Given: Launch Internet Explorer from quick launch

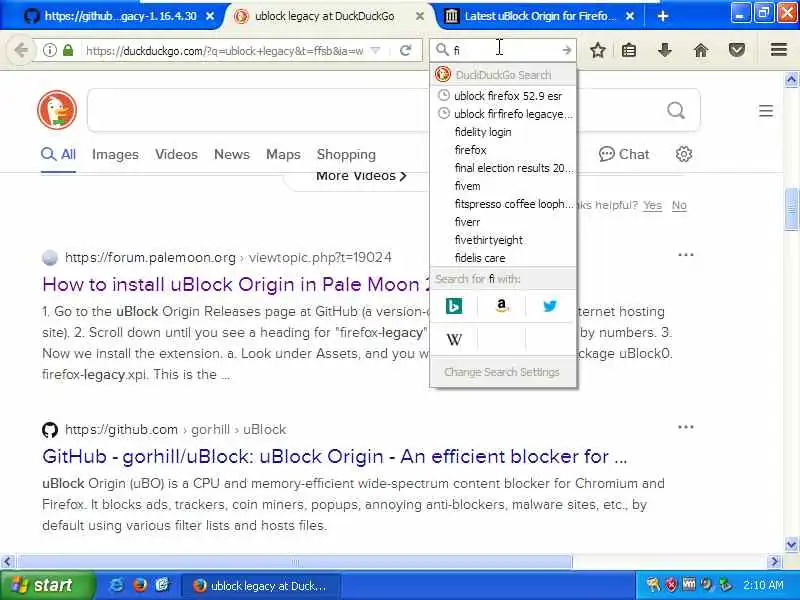Looking at the screenshot, I should (x=116, y=585).
